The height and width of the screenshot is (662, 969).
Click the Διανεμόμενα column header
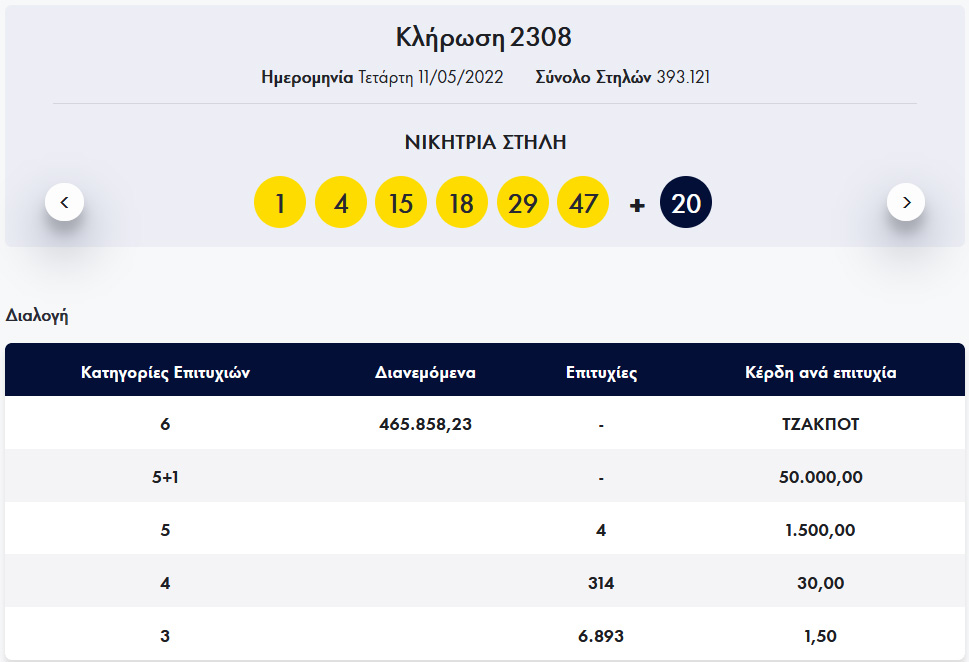pyautogui.click(x=425, y=373)
